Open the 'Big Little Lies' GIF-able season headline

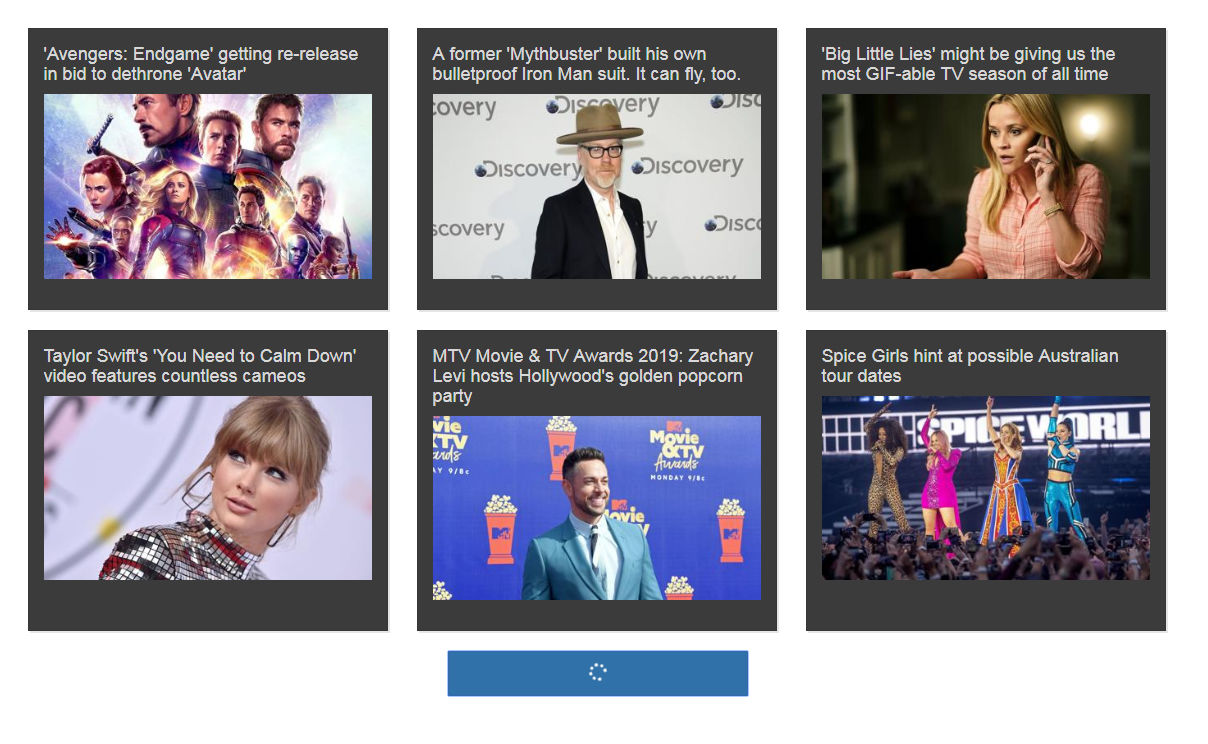point(968,64)
